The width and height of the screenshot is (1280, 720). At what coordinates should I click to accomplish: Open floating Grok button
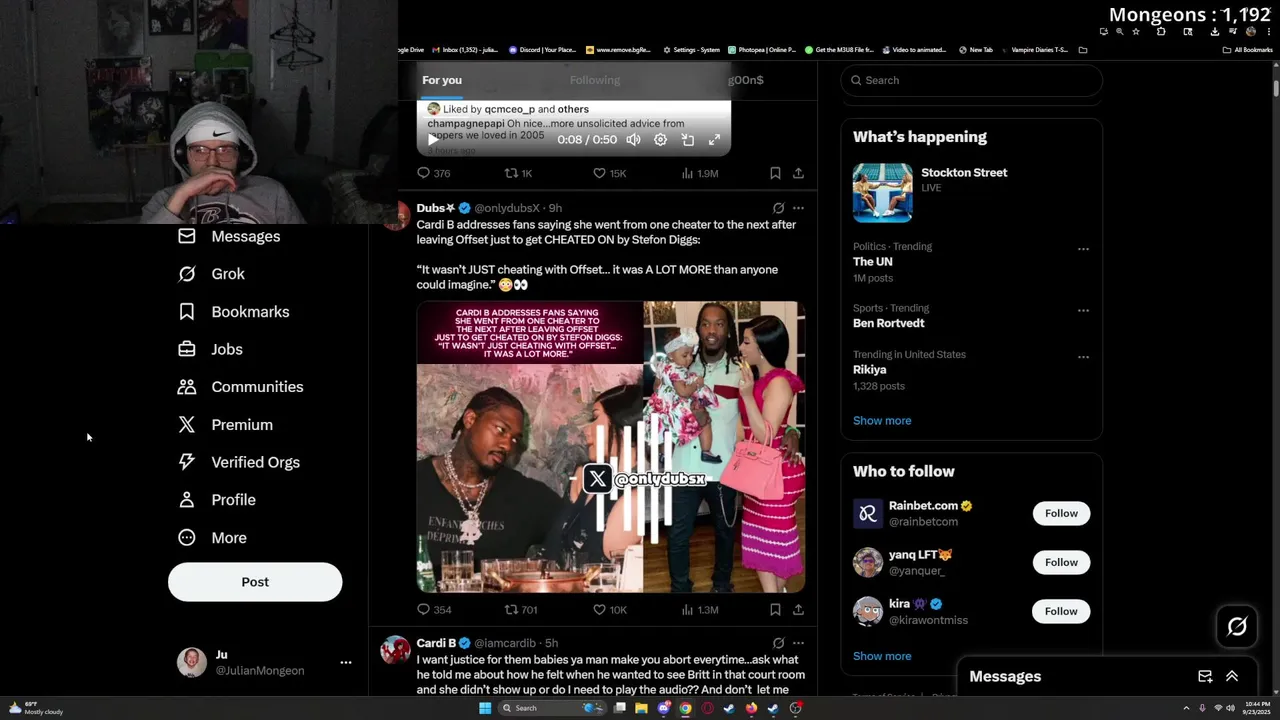[1237, 627]
